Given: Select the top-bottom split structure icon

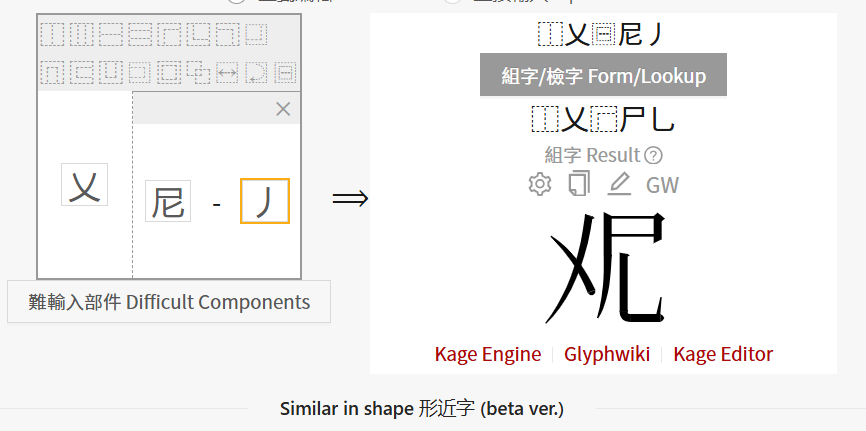Looking at the screenshot, I should (111, 35).
